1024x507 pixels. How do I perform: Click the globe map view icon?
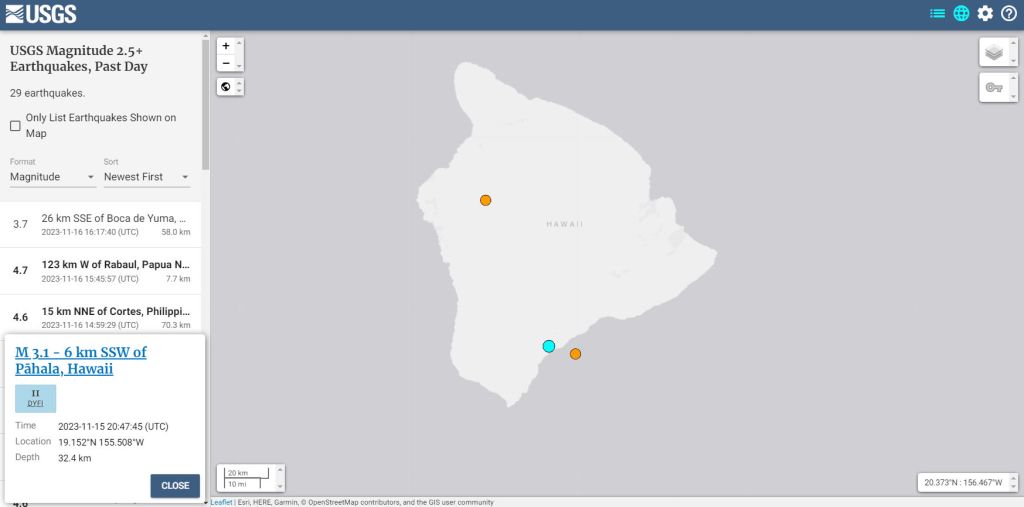[961, 13]
